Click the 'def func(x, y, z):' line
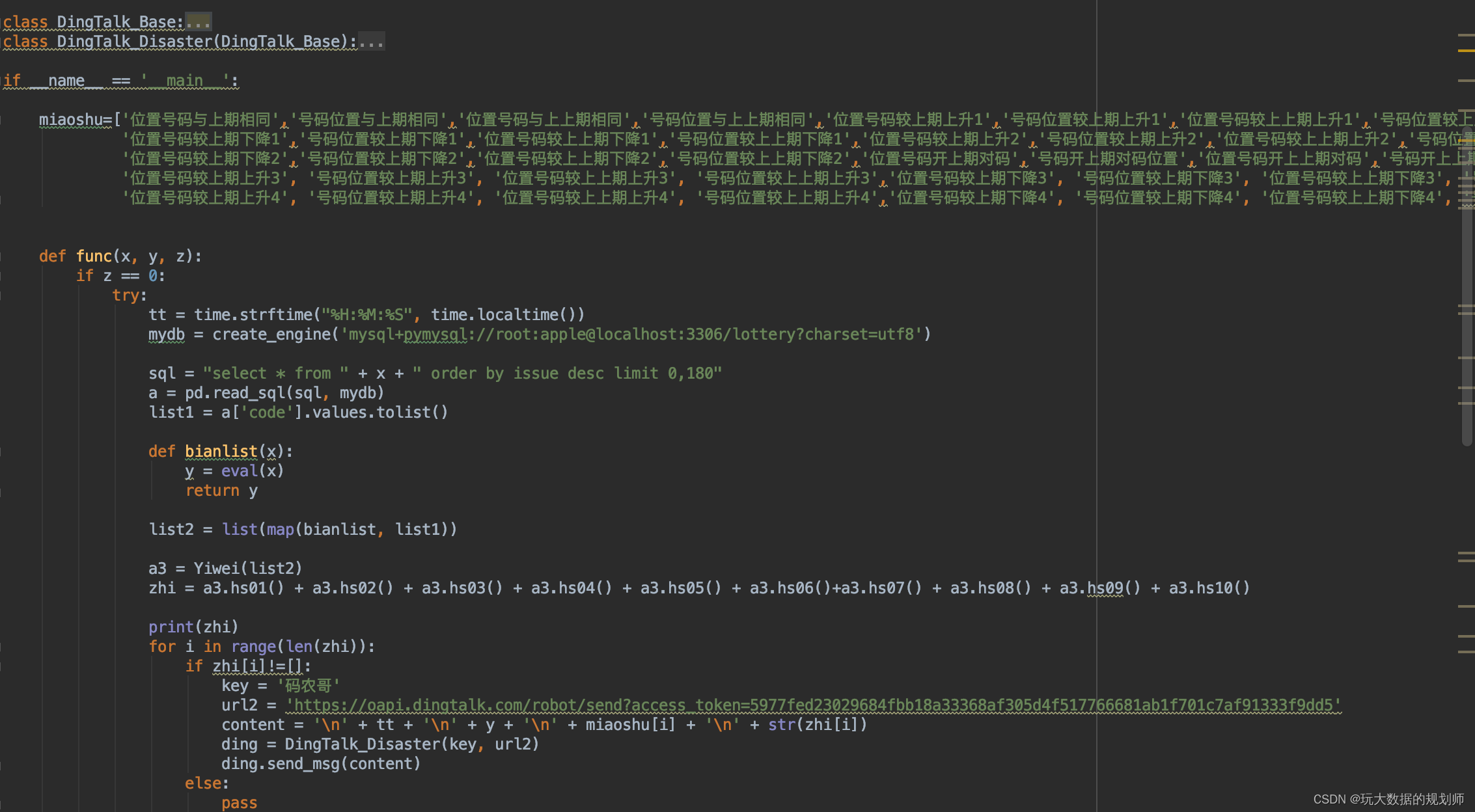1475x812 pixels. tap(120, 256)
